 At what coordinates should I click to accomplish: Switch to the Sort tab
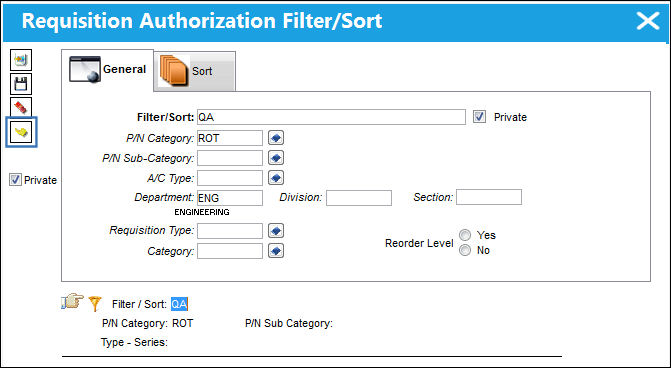195,71
